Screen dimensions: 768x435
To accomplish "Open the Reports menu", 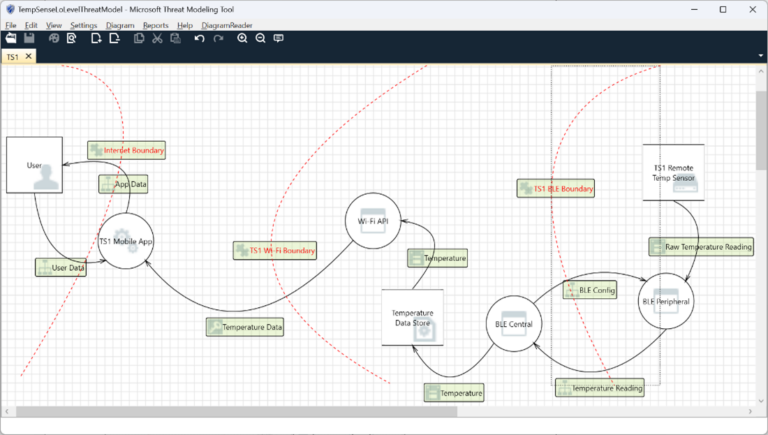I will coord(155,25).
